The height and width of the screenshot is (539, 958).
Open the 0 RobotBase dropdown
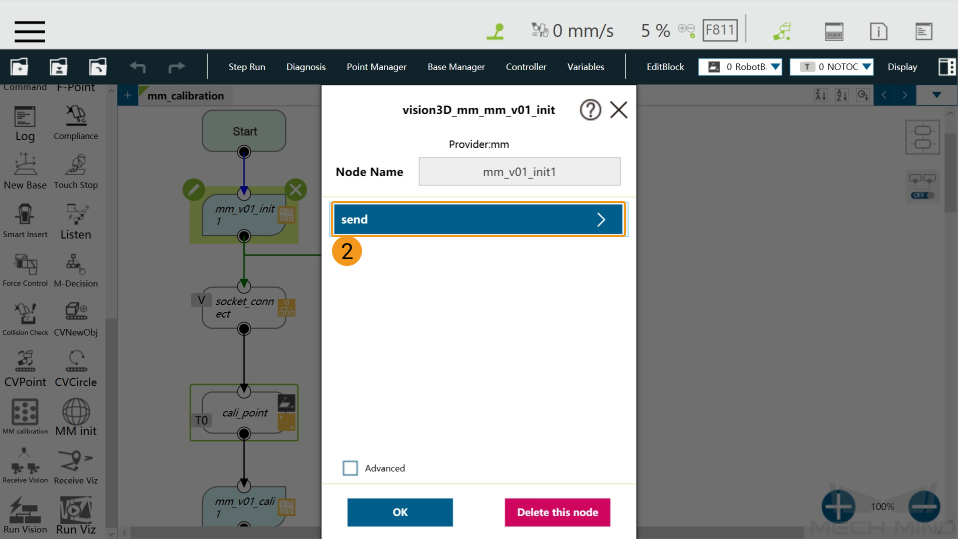(x=740, y=67)
